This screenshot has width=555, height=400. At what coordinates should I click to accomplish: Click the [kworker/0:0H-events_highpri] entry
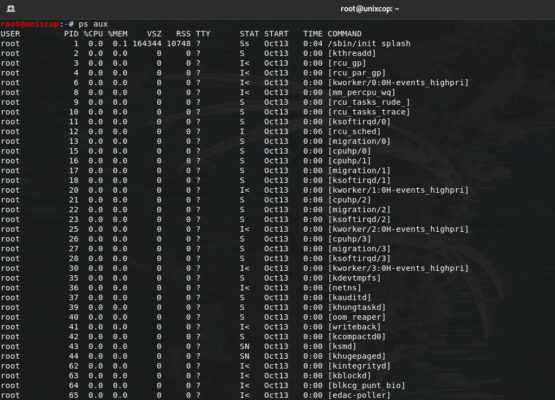[x=398, y=83]
